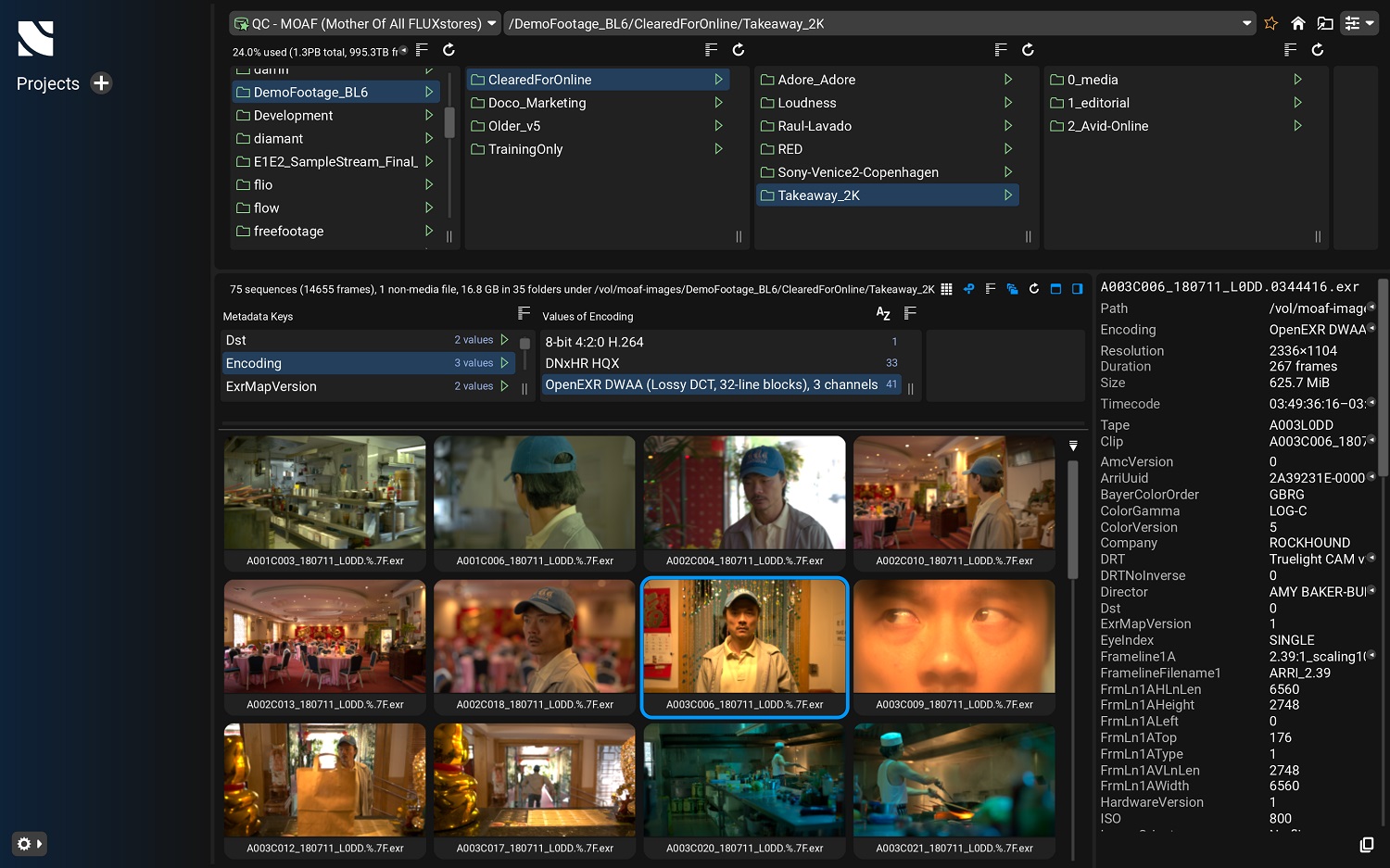Click the blue link arrows icon in results toolbar
The height and width of the screenshot is (868, 1390).
pos(968,289)
